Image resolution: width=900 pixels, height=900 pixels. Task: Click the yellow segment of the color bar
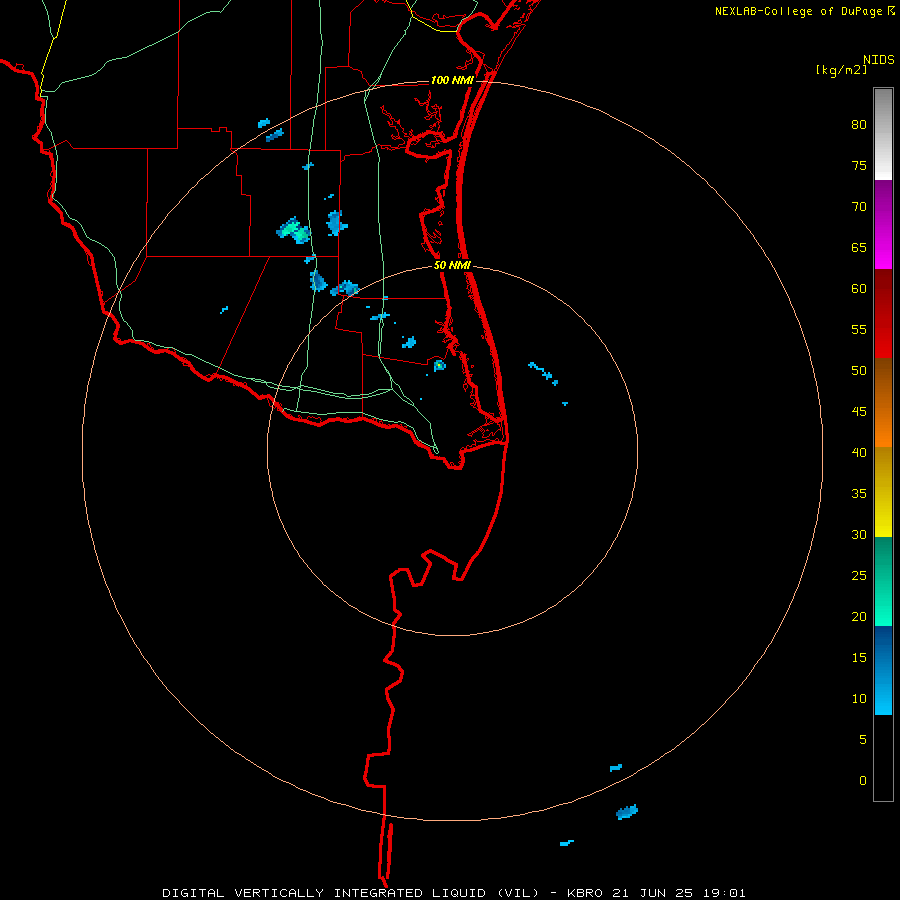coord(883,492)
